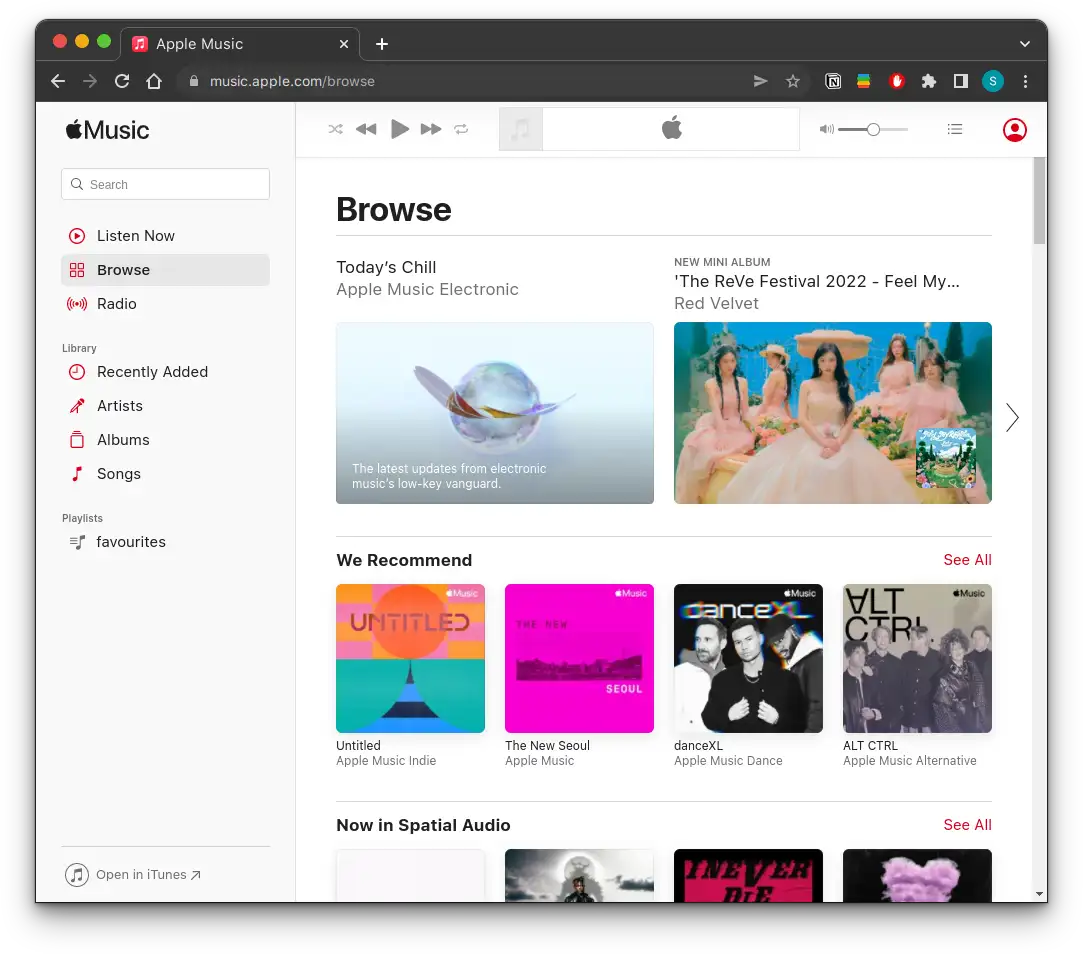1083x954 pixels.
Task: Close the Apple Music tab
Action: [344, 44]
